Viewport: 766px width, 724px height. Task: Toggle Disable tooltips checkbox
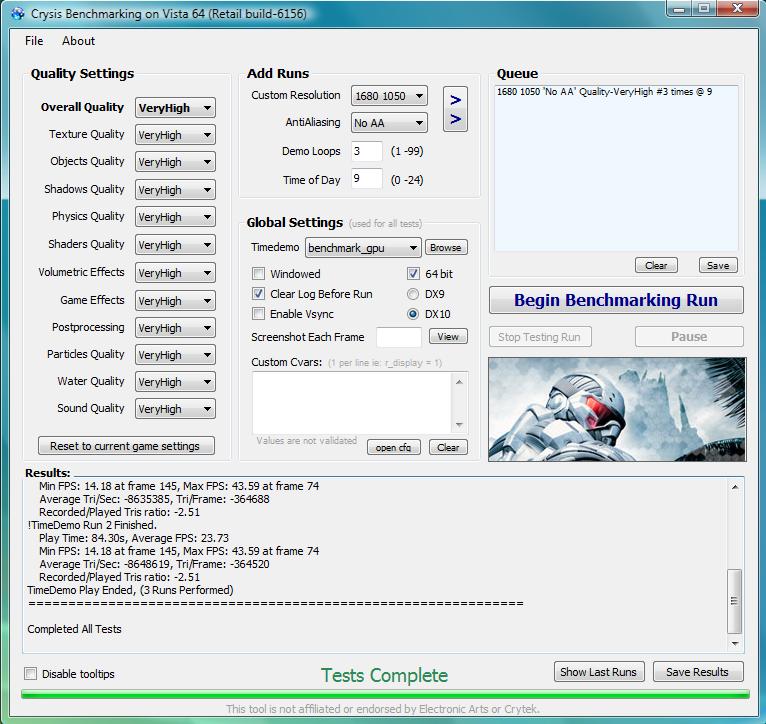(30, 674)
